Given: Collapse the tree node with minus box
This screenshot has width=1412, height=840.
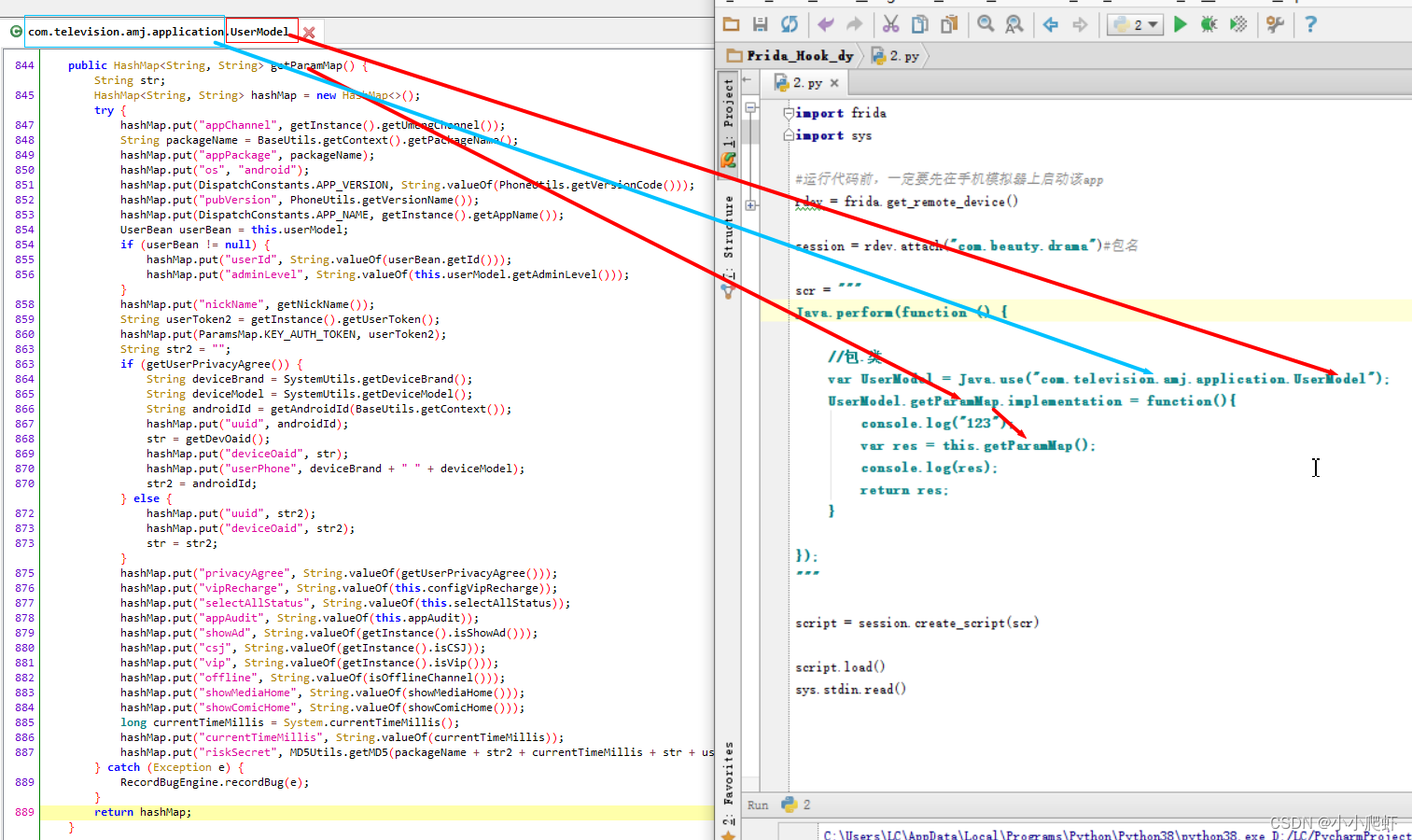Looking at the screenshot, I should [x=750, y=107].
